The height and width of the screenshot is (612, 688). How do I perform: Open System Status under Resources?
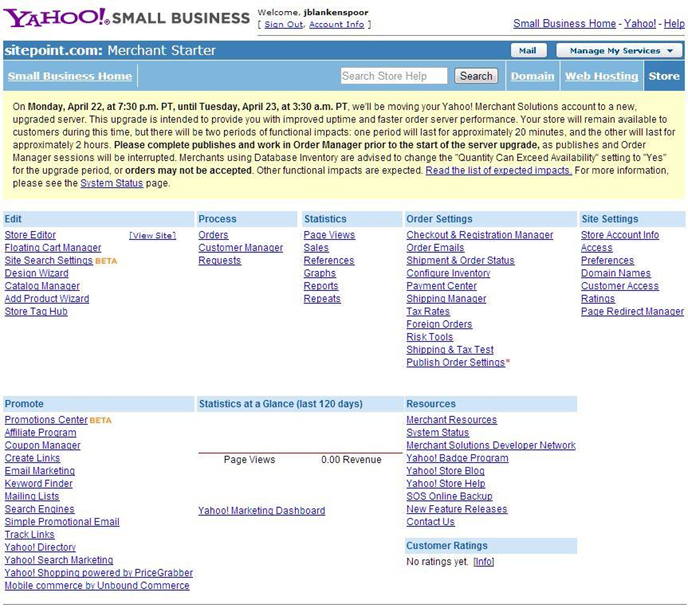coord(437,432)
